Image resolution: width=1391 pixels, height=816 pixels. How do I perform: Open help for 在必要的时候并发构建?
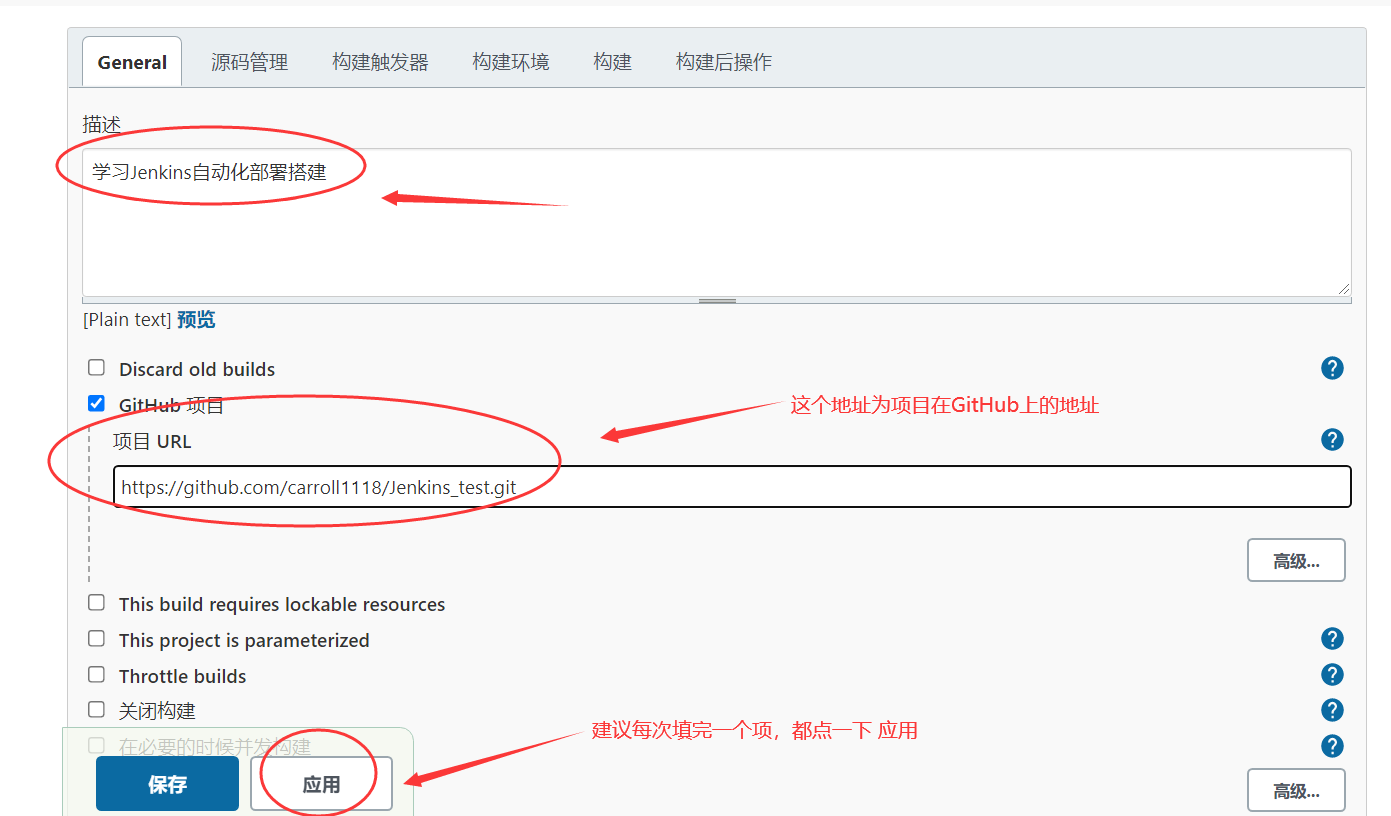(x=1332, y=746)
